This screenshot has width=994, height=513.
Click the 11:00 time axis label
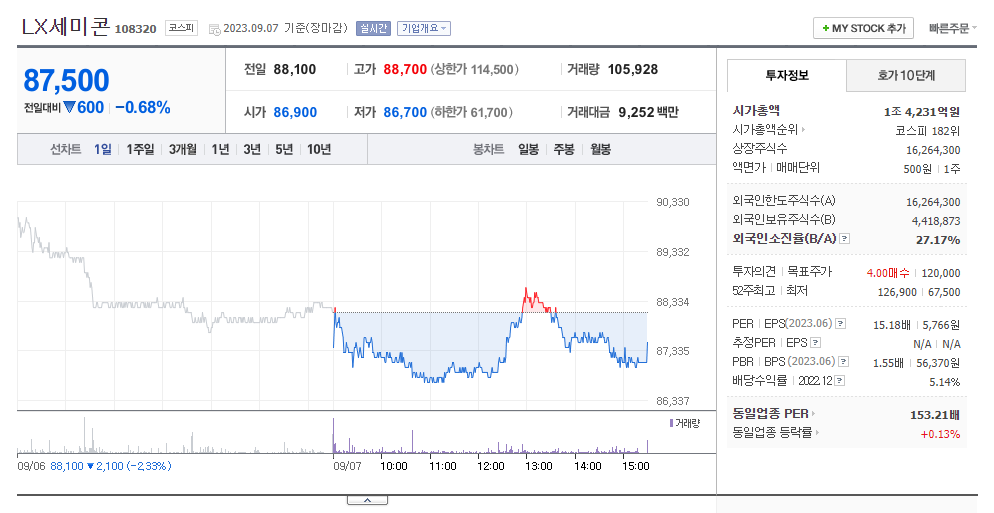(x=442, y=466)
